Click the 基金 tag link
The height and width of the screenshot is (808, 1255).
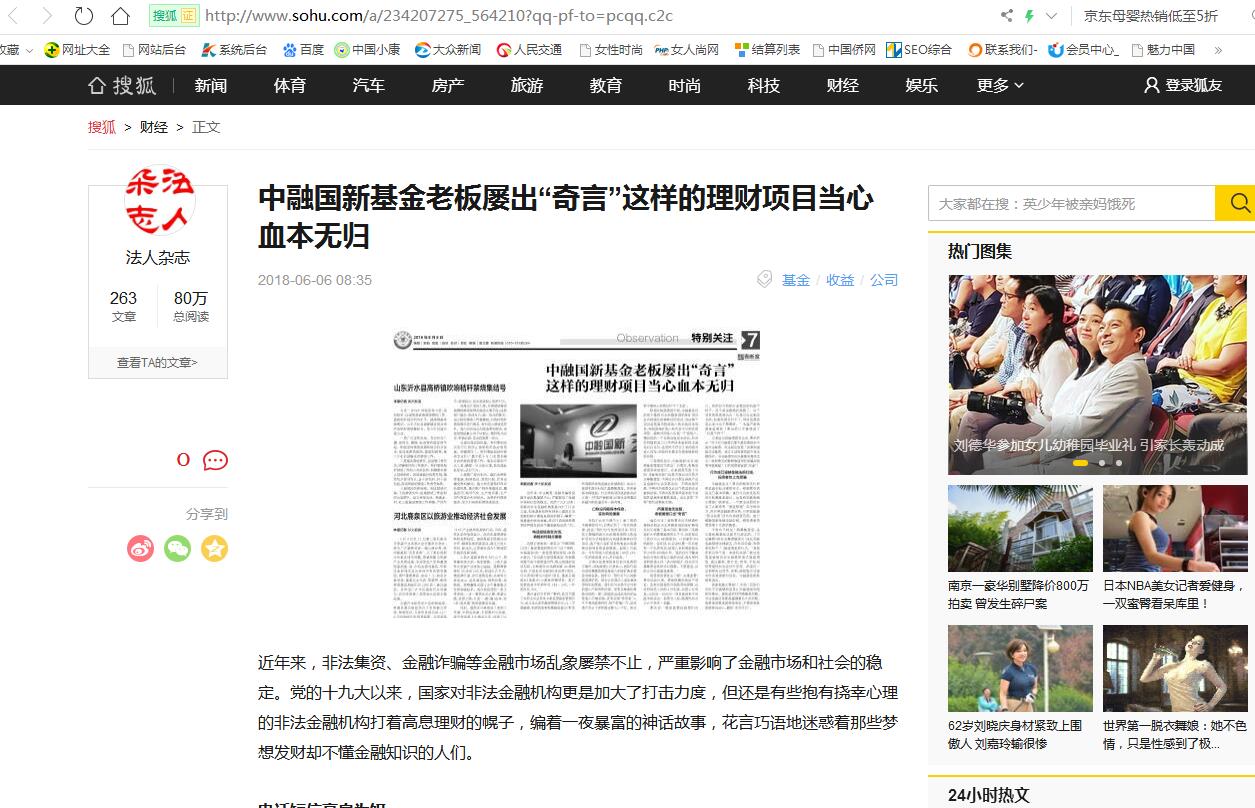tap(796, 280)
